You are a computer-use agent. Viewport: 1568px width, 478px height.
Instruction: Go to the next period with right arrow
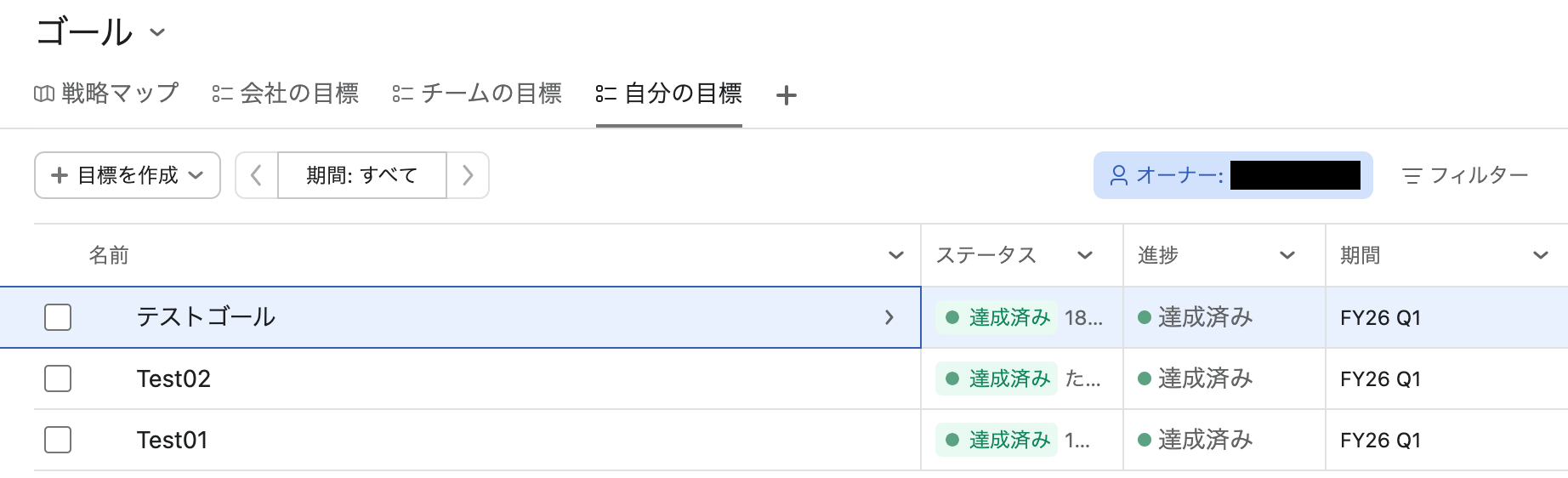(468, 175)
